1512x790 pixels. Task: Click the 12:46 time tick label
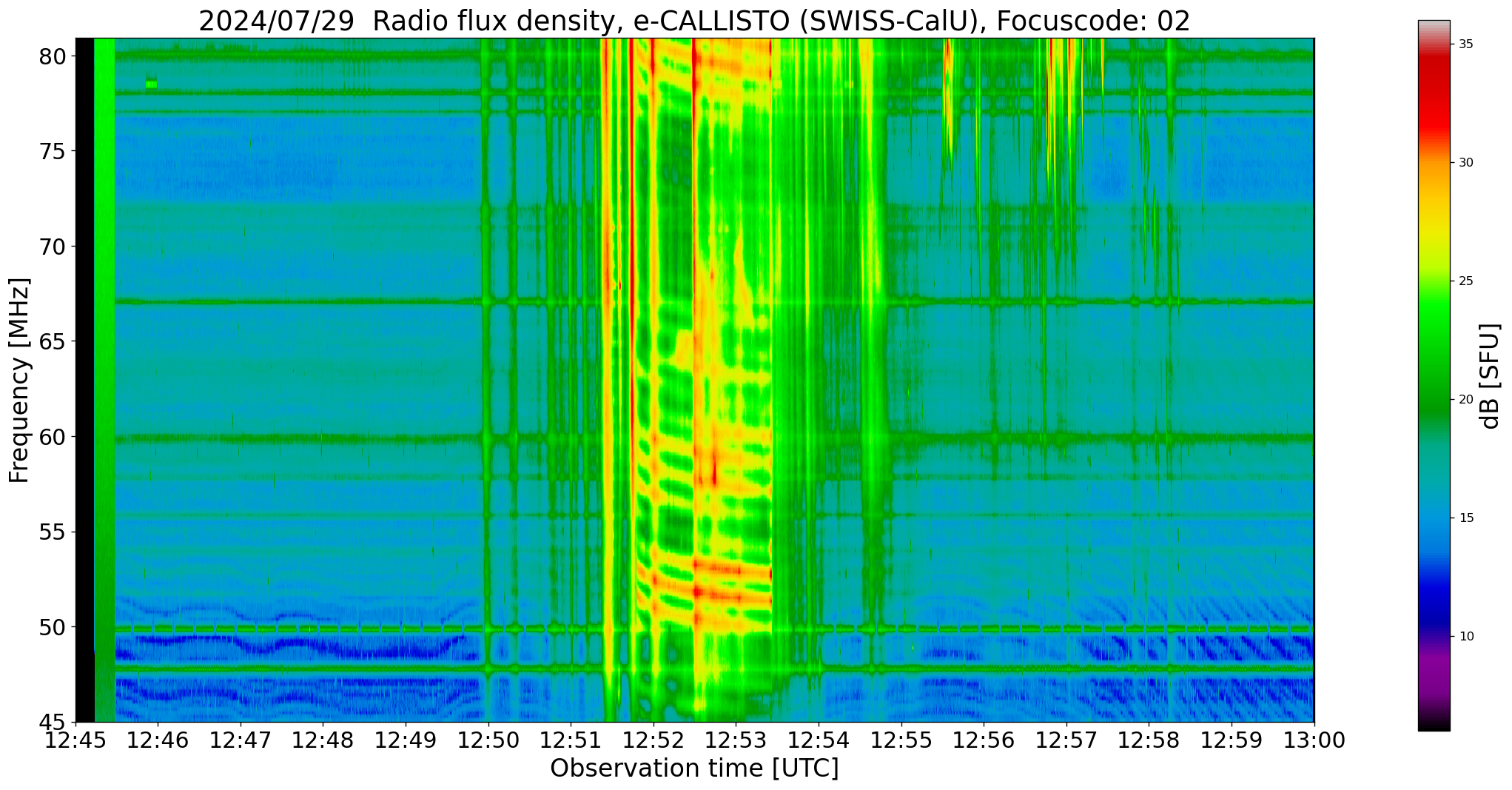click(158, 740)
